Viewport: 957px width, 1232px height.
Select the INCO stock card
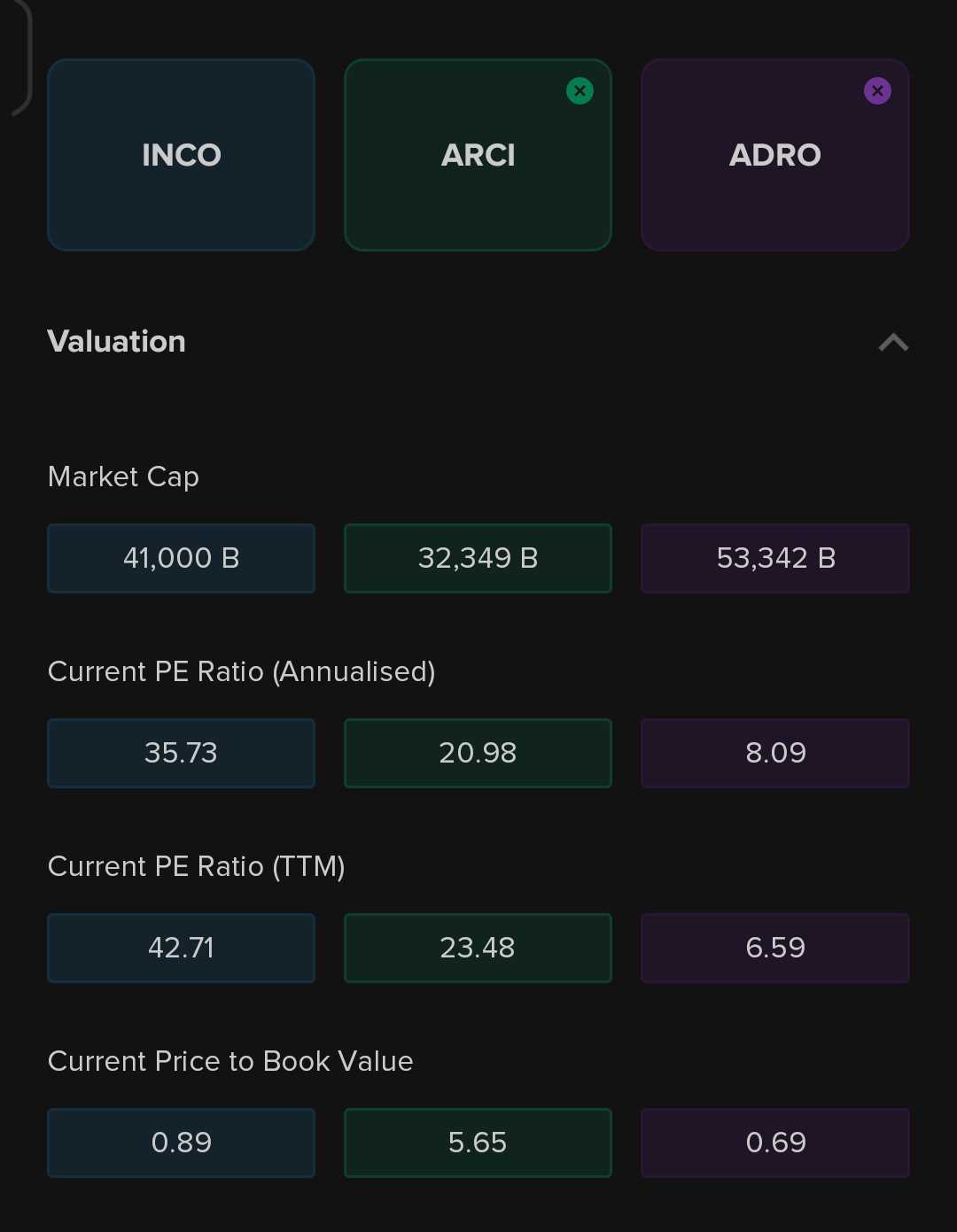click(x=181, y=155)
